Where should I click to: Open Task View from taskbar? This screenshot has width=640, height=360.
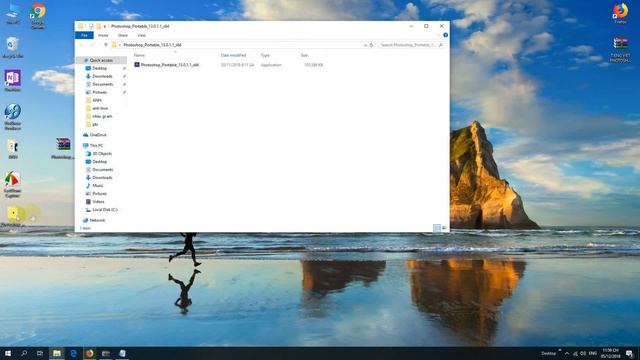[40, 353]
